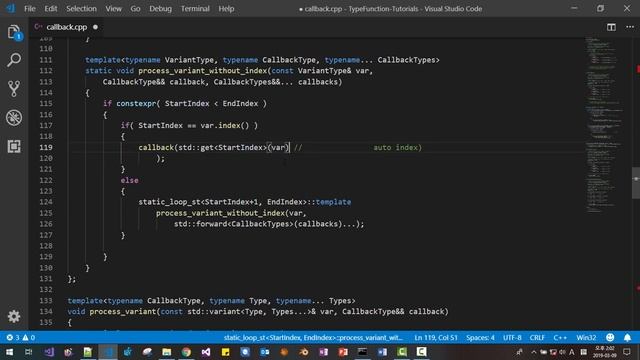Open the Debug menu
This screenshot has width=640, height=360.
coord(160,9)
